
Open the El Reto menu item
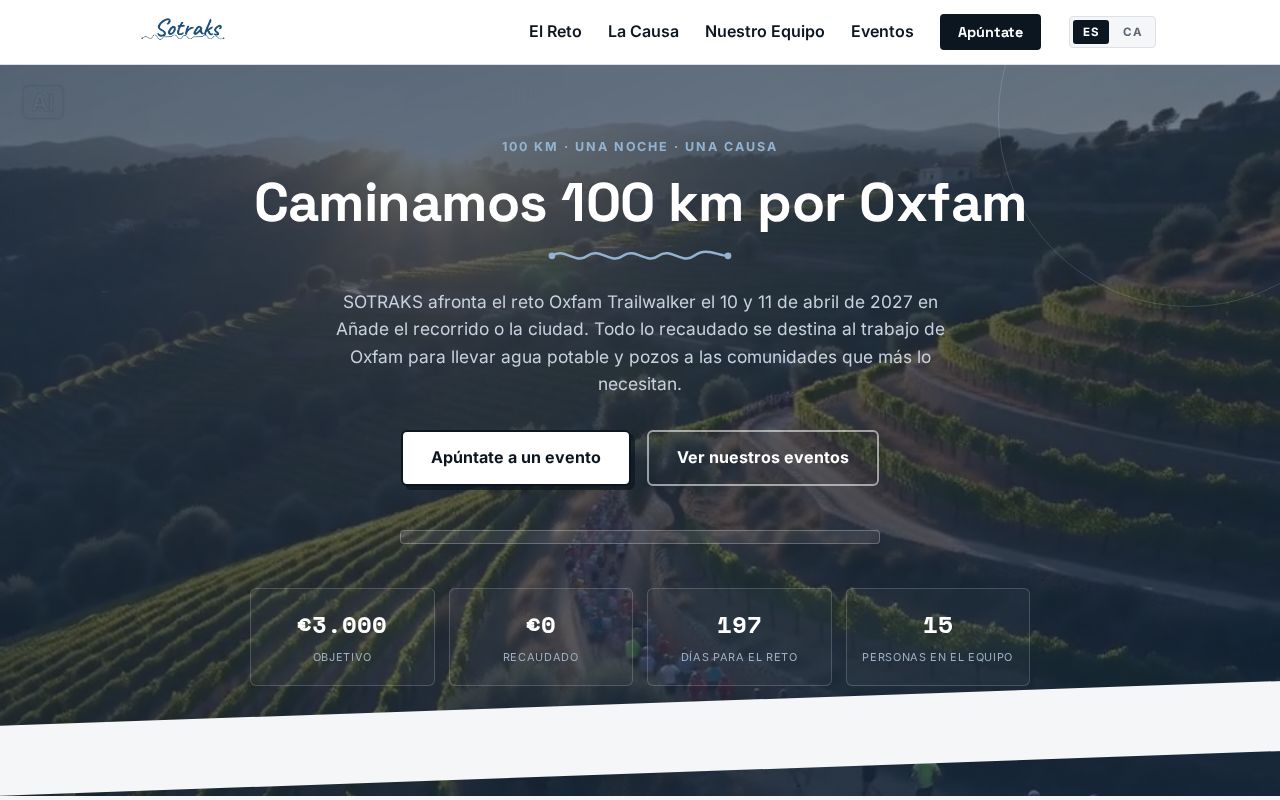tap(555, 31)
